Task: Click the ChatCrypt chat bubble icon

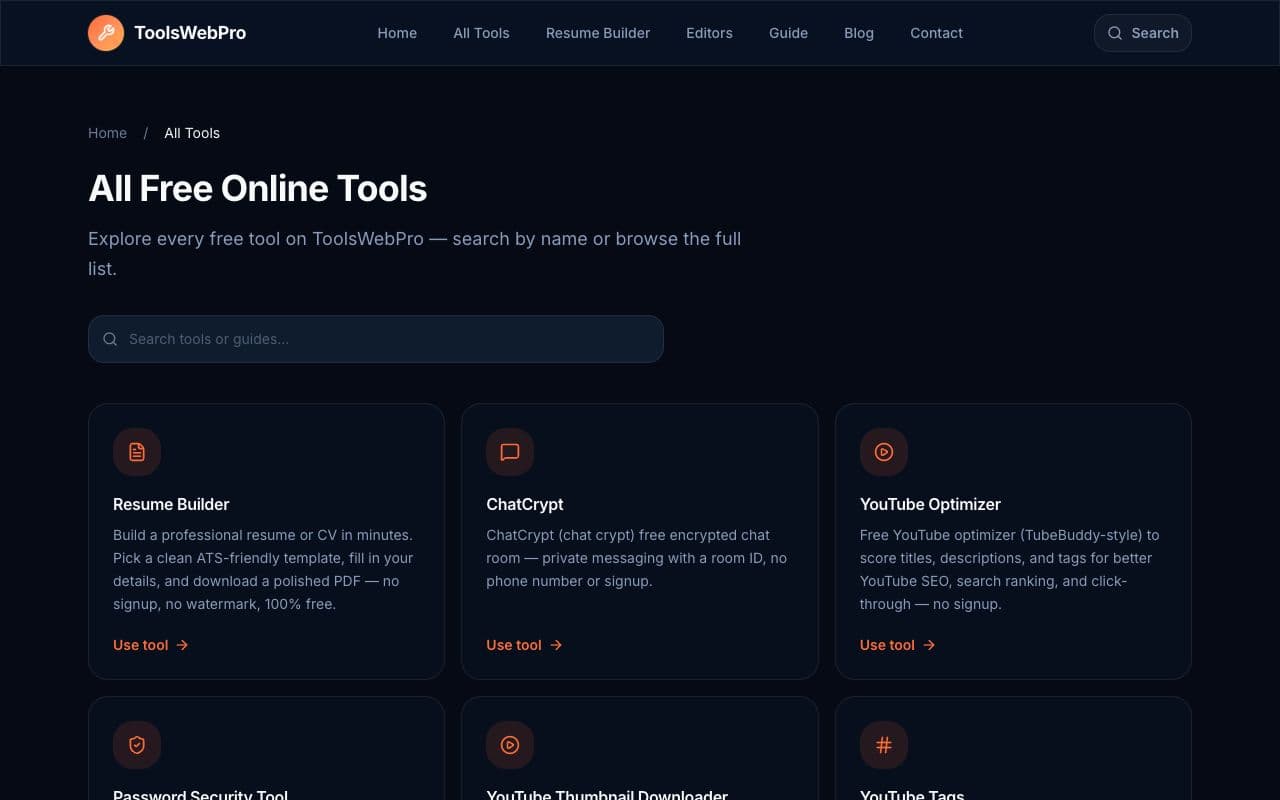Action: (x=510, y=452)
